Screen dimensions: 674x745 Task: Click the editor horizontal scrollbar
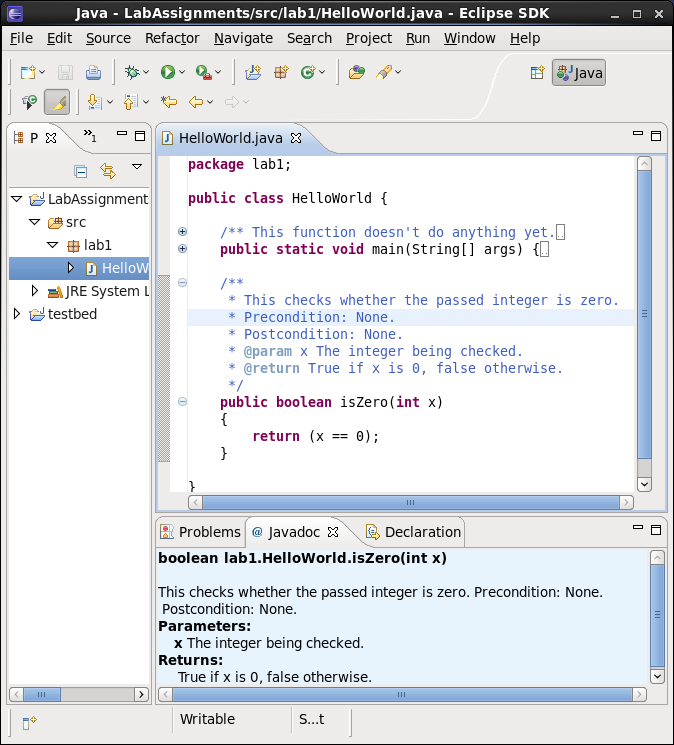coord(410,502)
